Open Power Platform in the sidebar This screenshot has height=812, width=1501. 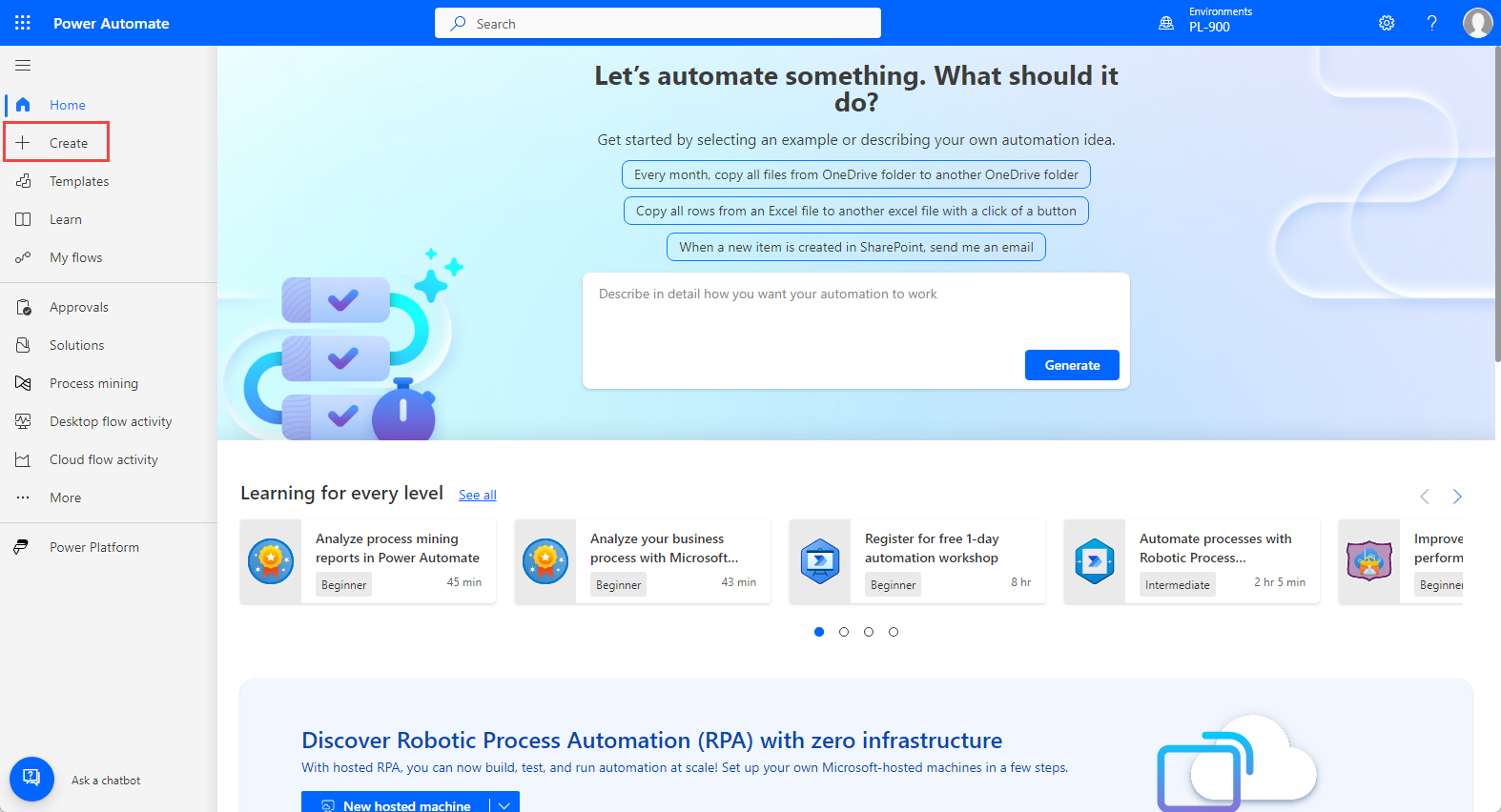click(94, 547)
